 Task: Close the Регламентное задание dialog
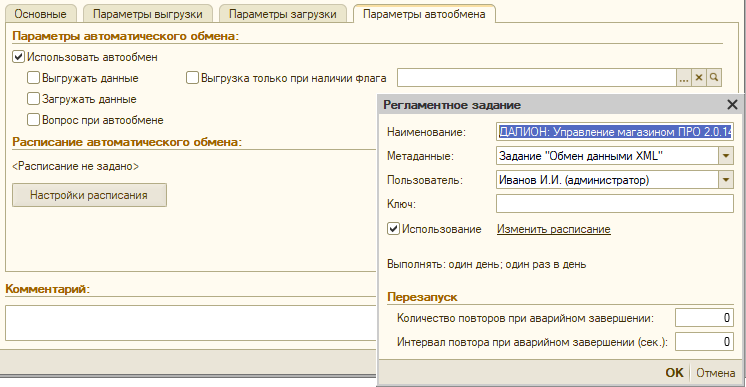point(732,105)
